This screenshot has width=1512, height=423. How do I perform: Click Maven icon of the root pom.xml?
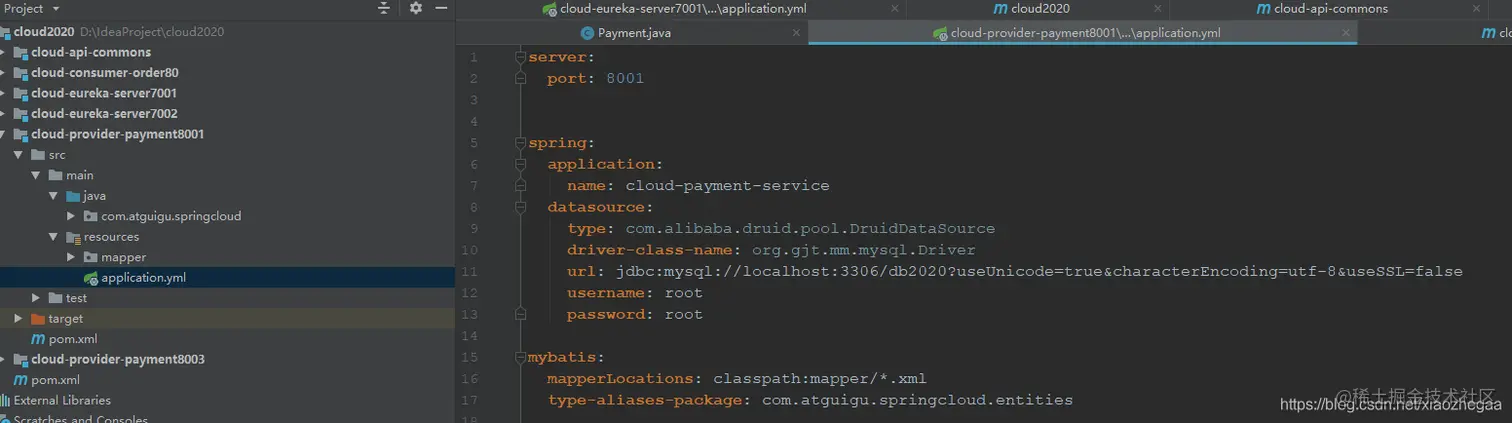pyautogui.click(x=21, y=380)
